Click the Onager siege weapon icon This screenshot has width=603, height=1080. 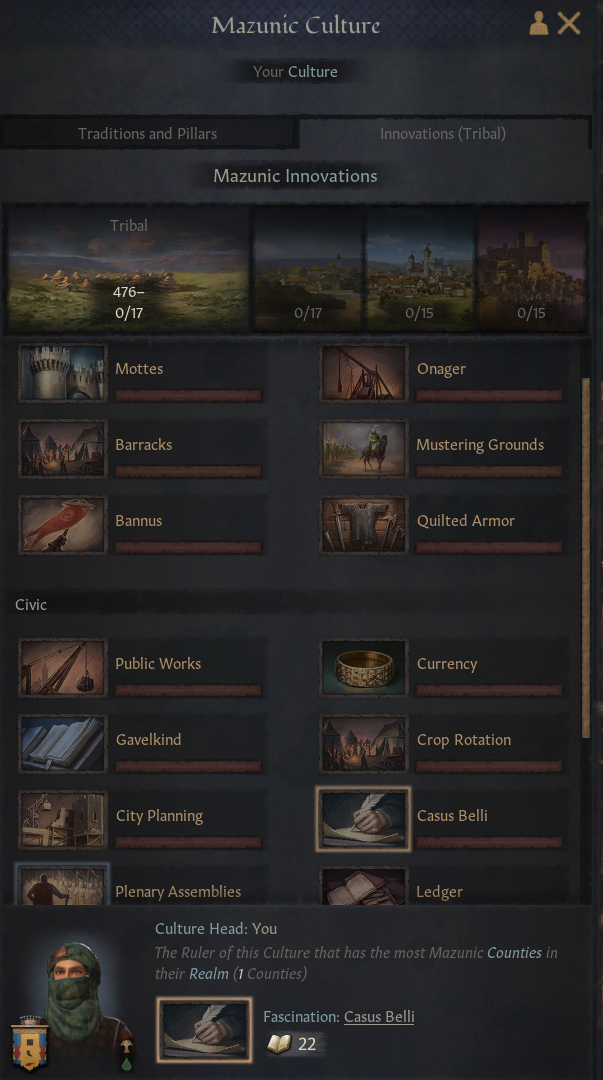(364, 373)
